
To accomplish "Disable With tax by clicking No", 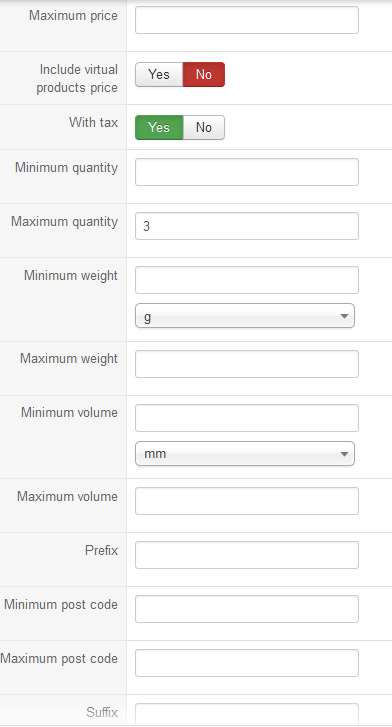I will tap(204, 128).
